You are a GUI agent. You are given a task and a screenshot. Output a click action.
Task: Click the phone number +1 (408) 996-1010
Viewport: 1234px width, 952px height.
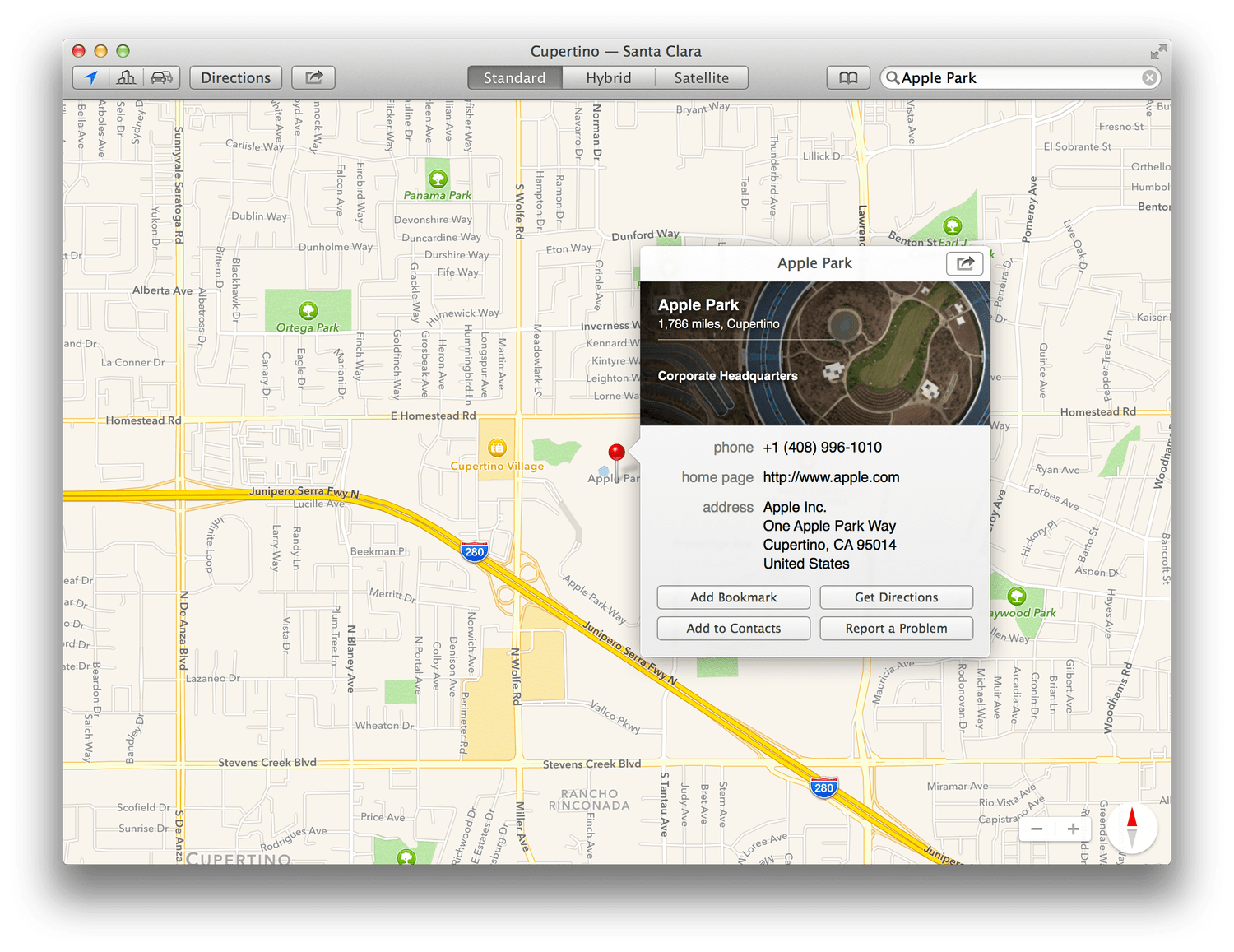click(822, 448)
